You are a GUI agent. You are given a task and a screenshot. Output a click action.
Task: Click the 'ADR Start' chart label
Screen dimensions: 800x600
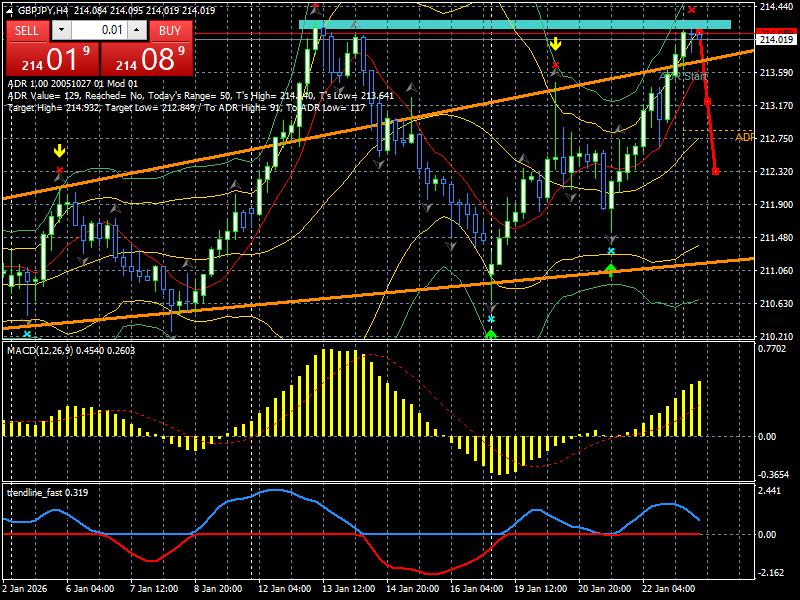pos(683,77)
